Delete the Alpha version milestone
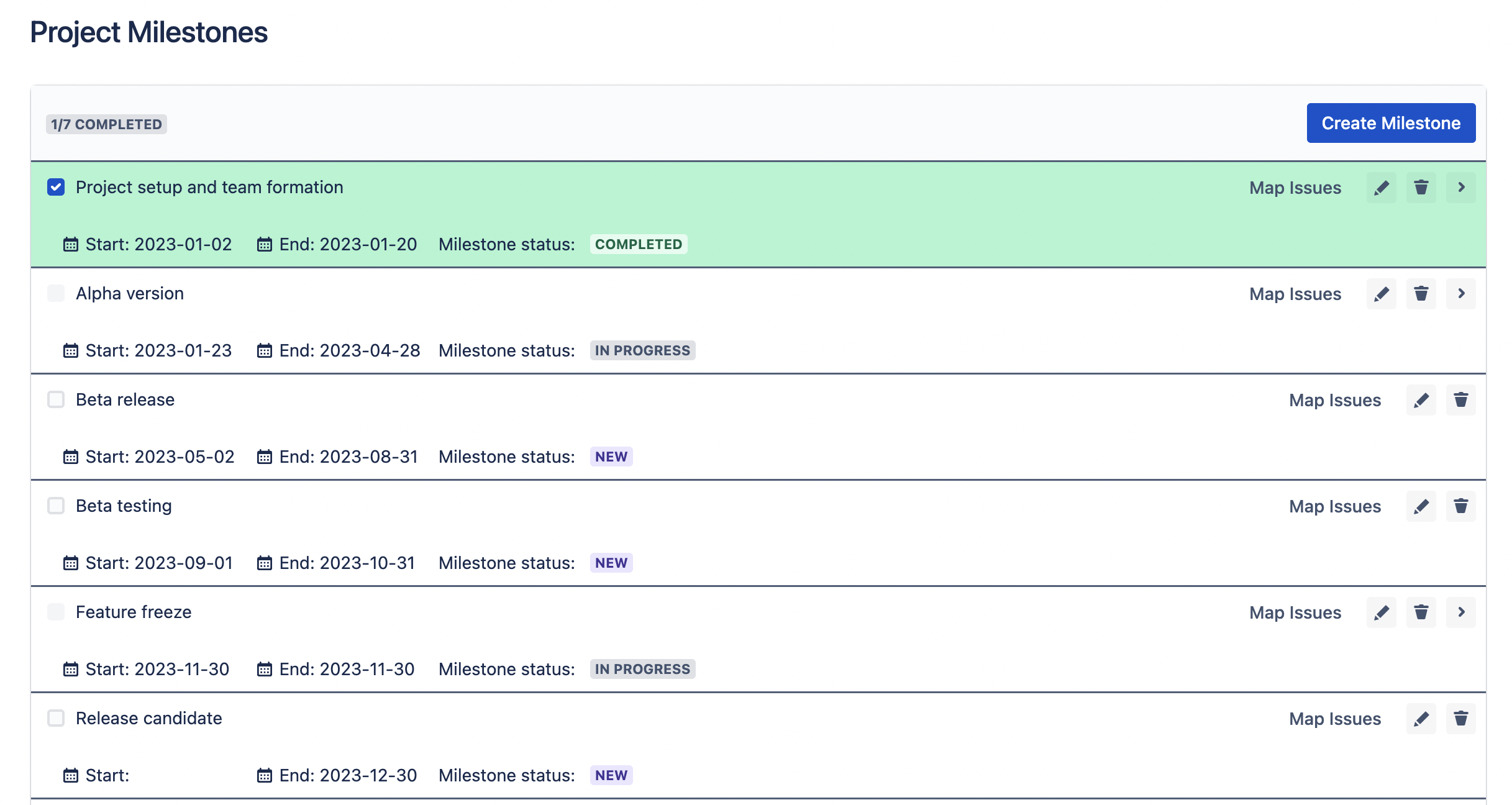Screen dimensions: 1512x805 (1421, 294)
